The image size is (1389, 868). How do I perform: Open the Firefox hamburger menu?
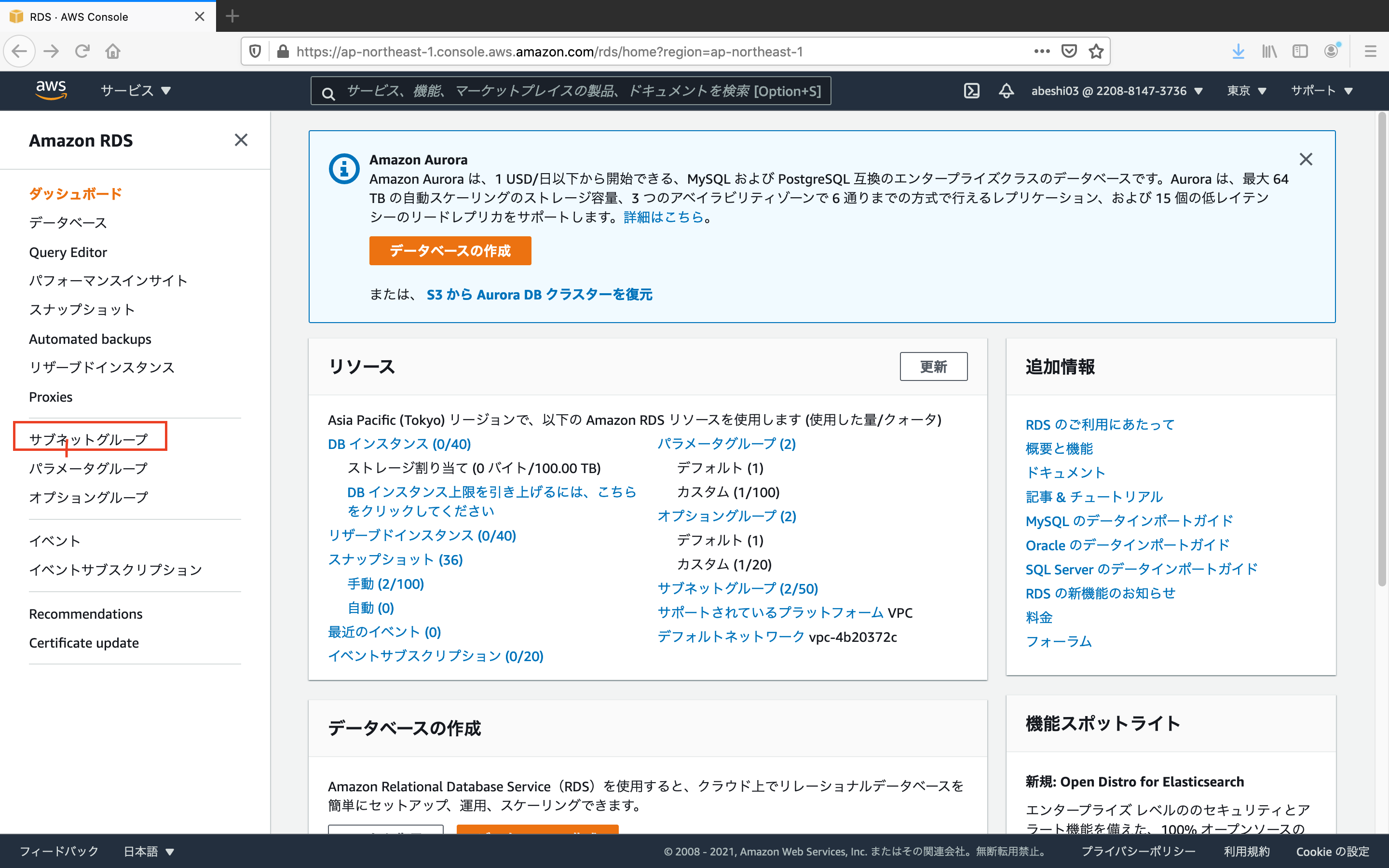point(1371,51)
